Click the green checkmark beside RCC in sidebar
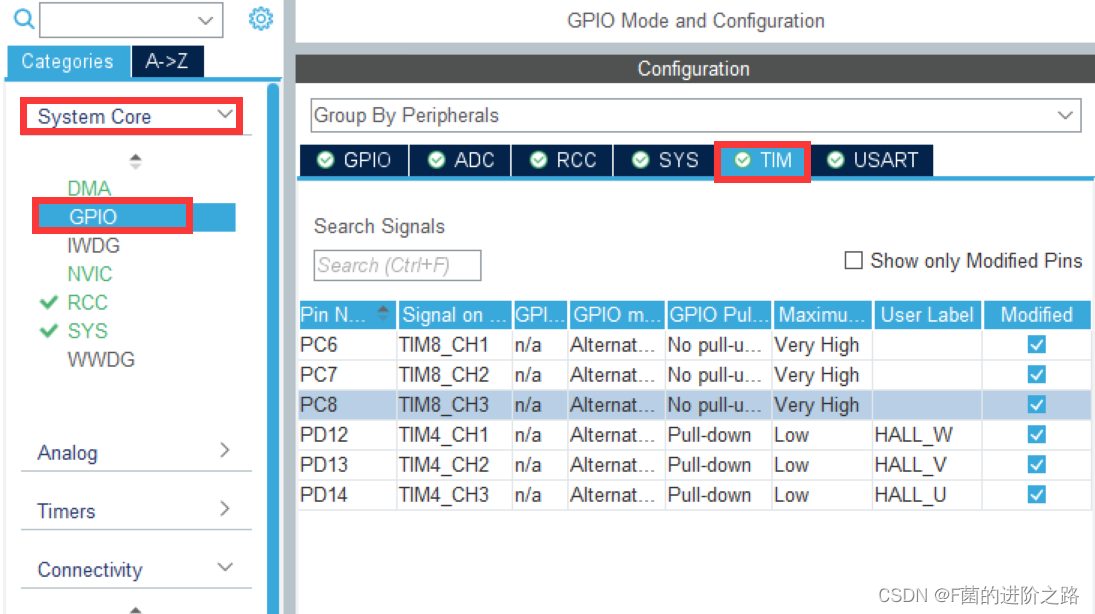 (x=47, y=302)
